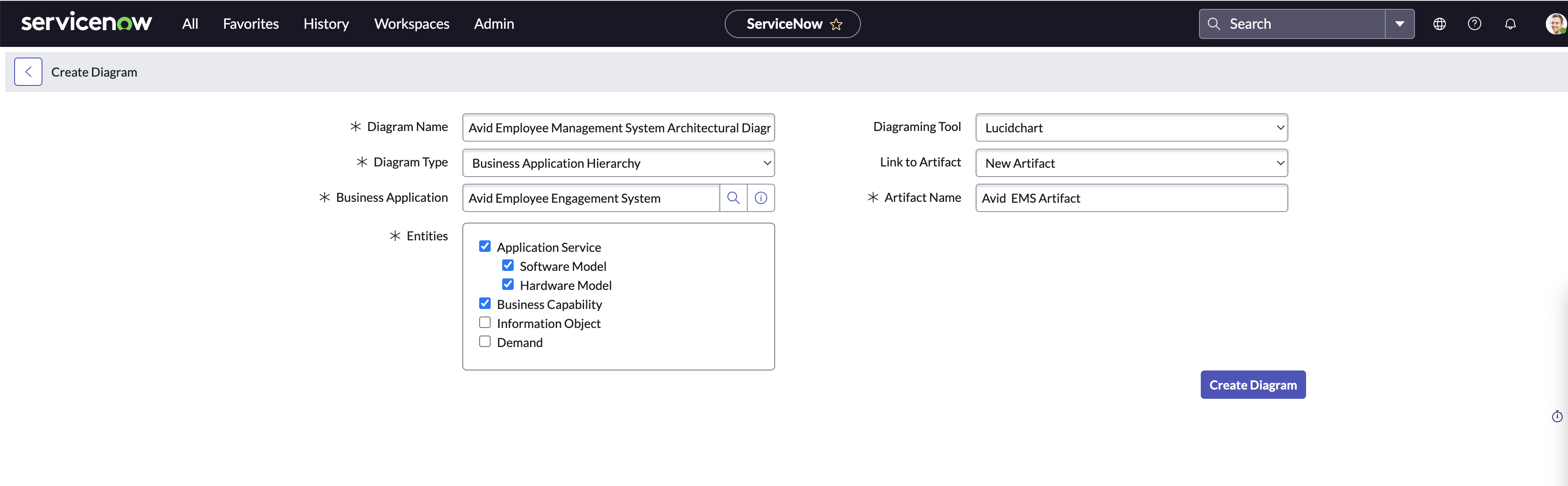Uncheck the Hardware Model checkbox
The height and width of the screenshot is (486, 1568).
507,284
